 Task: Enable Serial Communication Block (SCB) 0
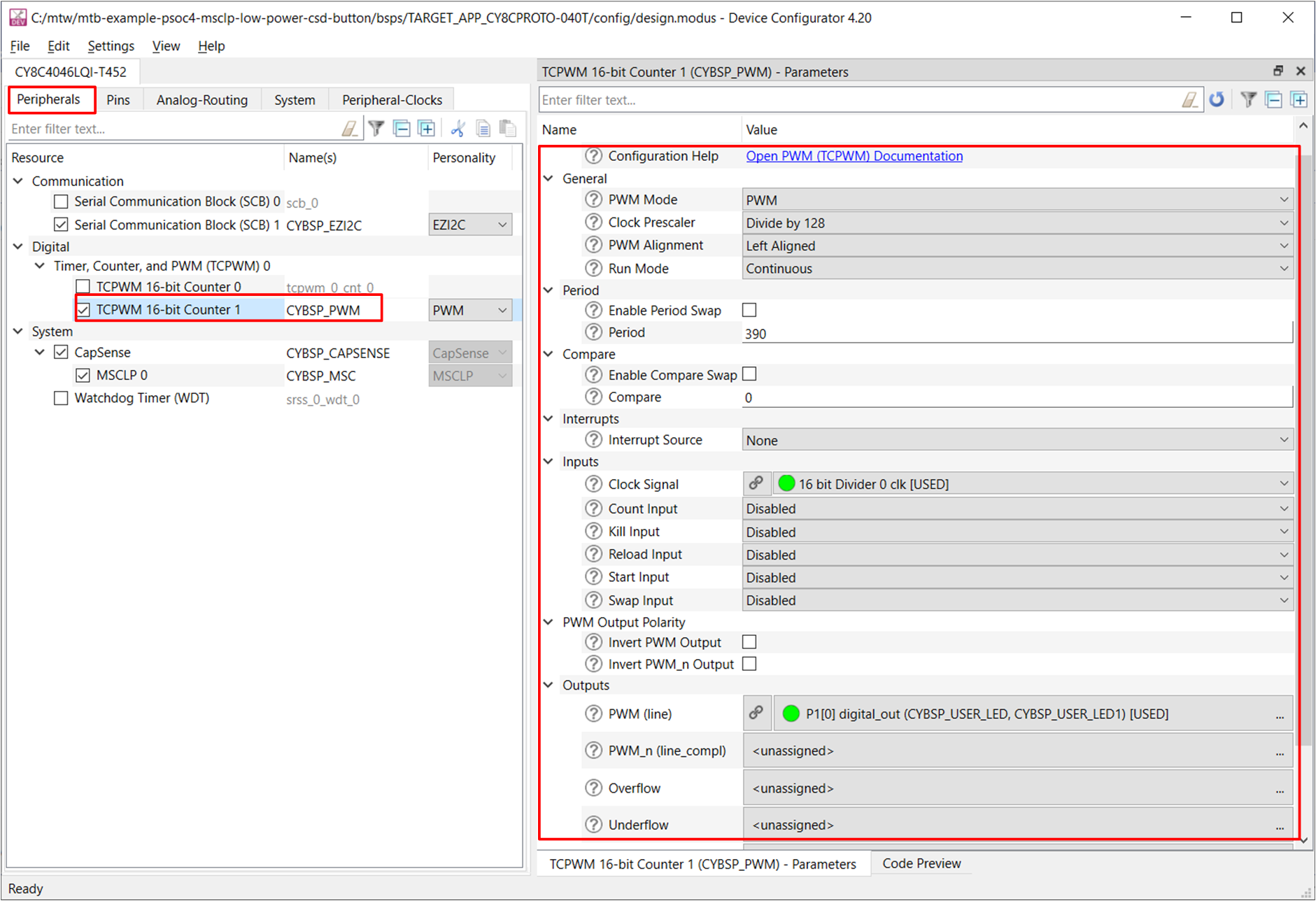[61, 202]
